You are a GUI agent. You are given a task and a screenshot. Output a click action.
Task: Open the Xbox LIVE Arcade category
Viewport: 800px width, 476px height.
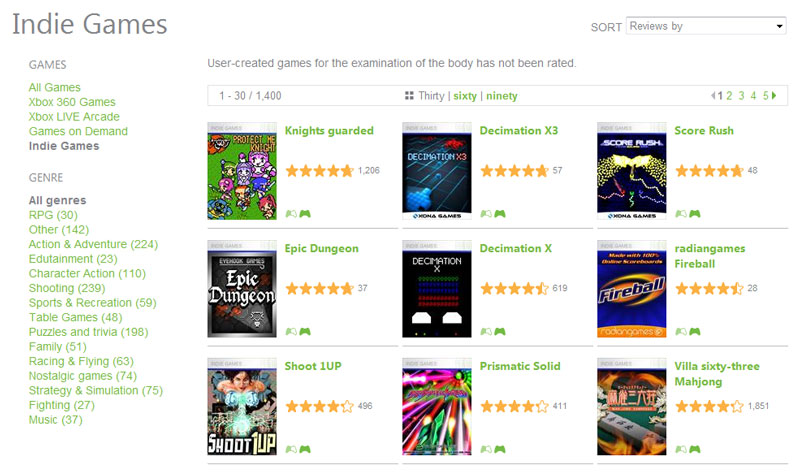pyautogui.click(x=74, y=117)
